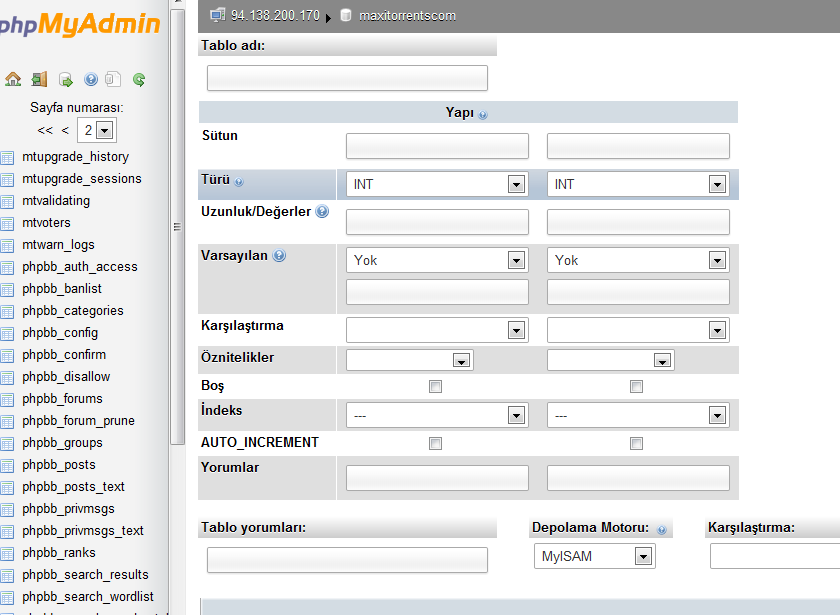The height and width of the screenshot is (615, 840).
Task: Focus the Tablo adı input field
Action: coord(347,78)
